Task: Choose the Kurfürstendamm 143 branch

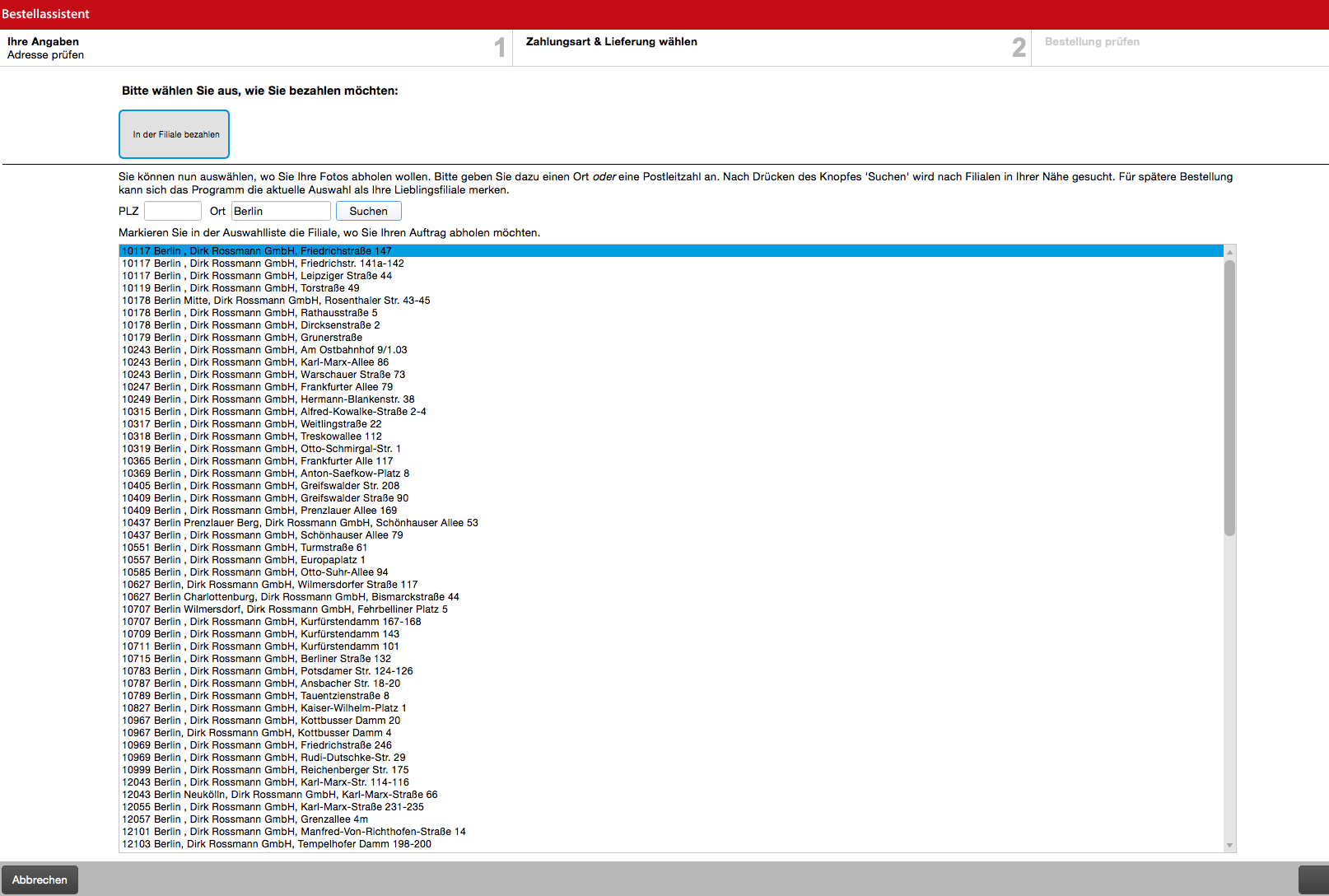Action: click(x=671, y=634)
